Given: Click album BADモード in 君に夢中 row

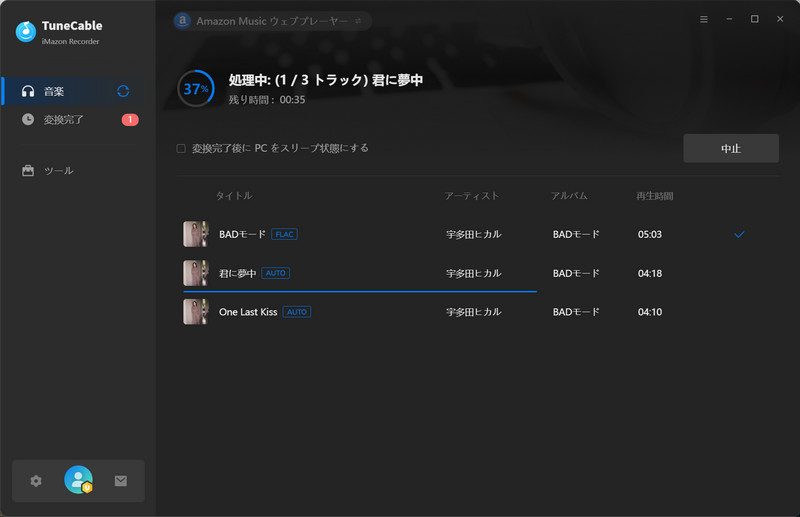Looking at the screenshot, I should coord(576,273).
